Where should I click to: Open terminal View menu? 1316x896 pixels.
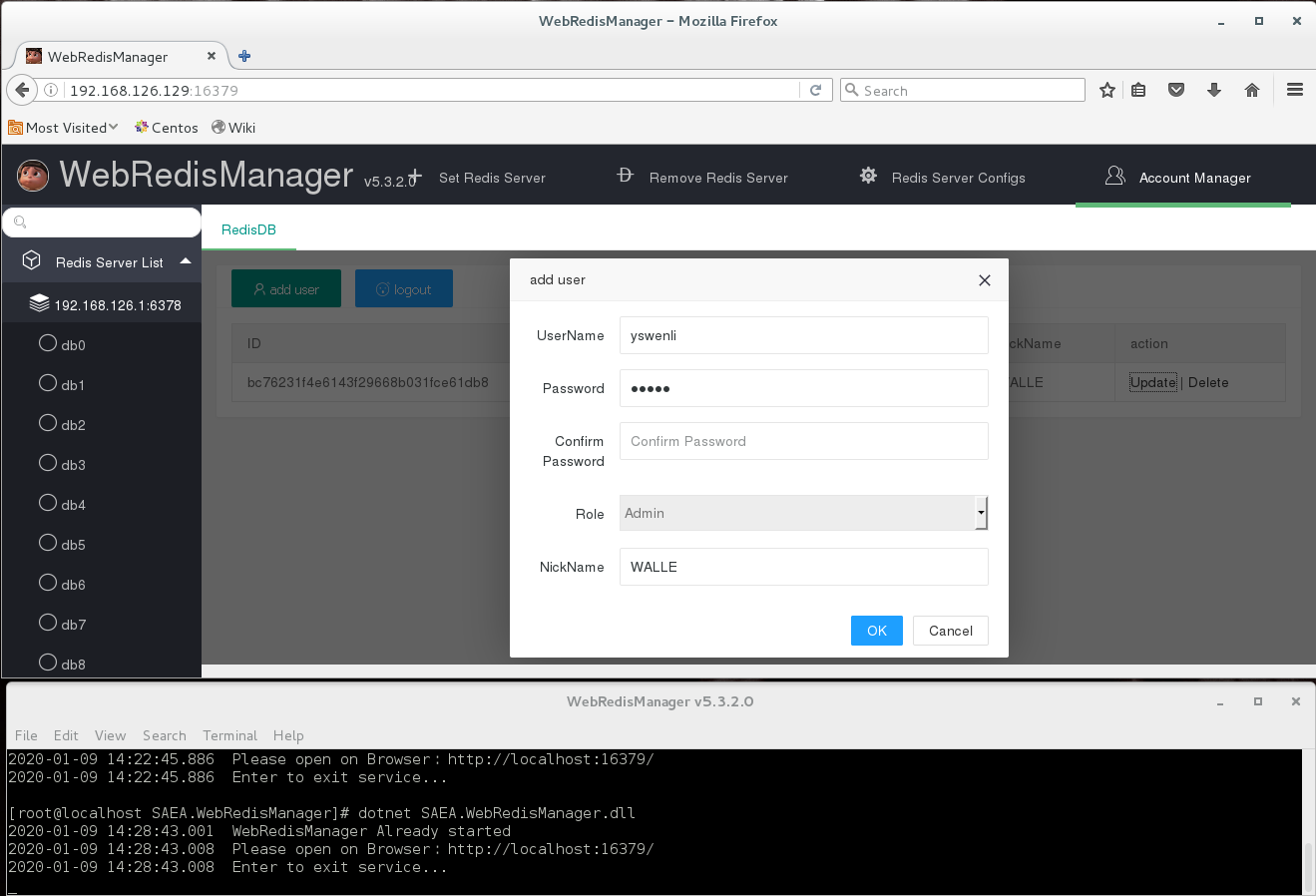coord(110,735)
